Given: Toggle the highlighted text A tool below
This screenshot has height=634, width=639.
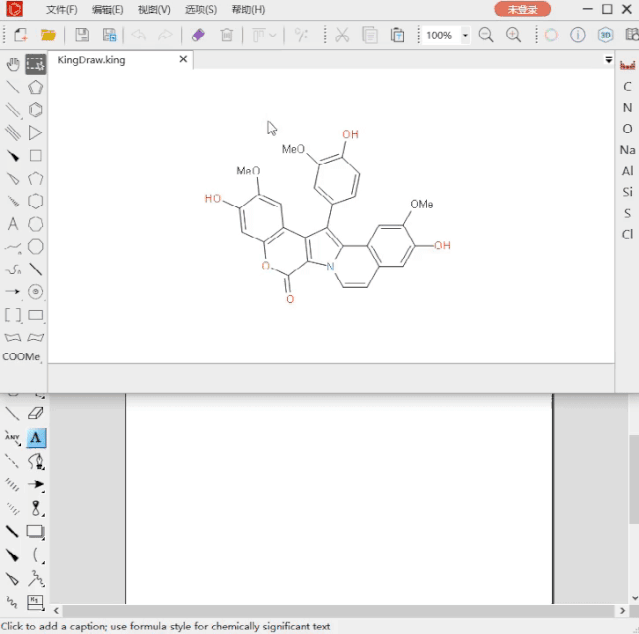Looking at the screenshot, I should point(36,438).
